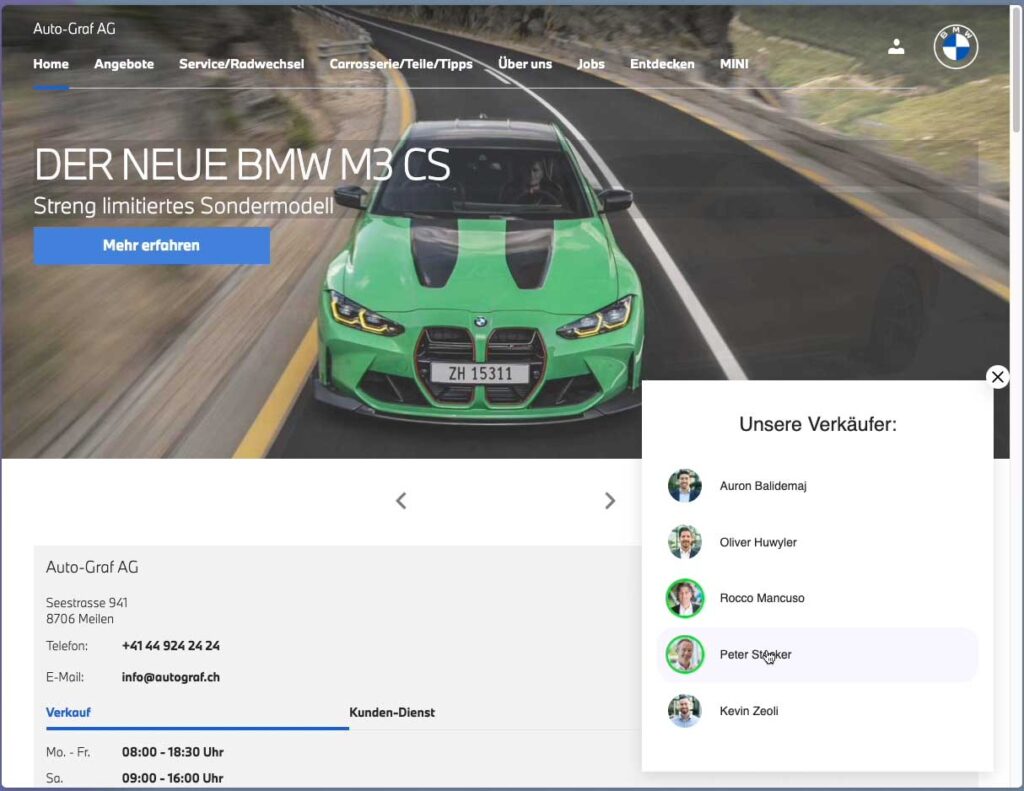
Task: Click Oliver Huwyler's avatar photo
Action: tap(684, 542)
